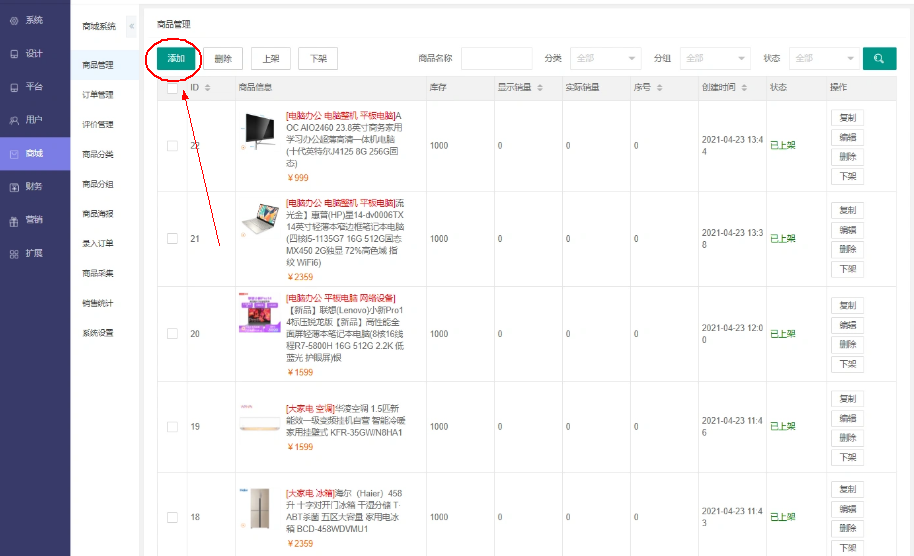Open 财务 in the left navigation
The image size is (914, 556).
tap(34, 186)
